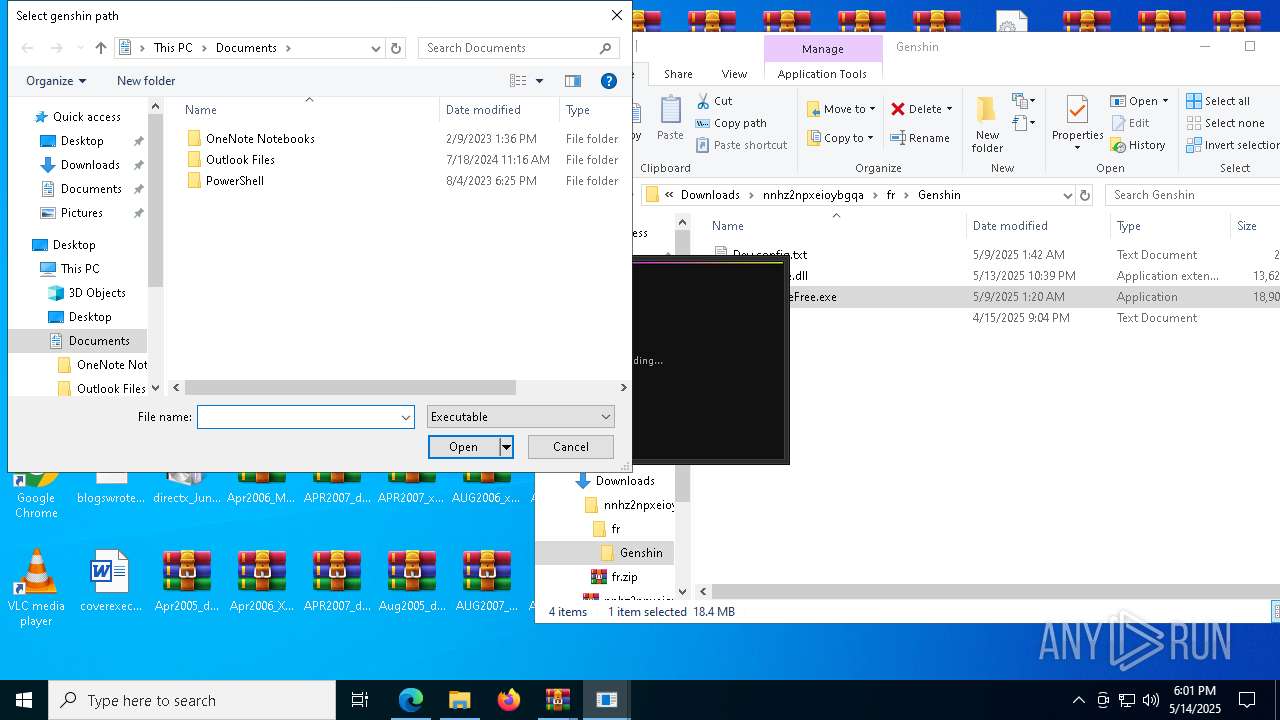This screenshot has height=720, width=1280.
Task: Open the Application Tools tab
Action: pos(822,74)
